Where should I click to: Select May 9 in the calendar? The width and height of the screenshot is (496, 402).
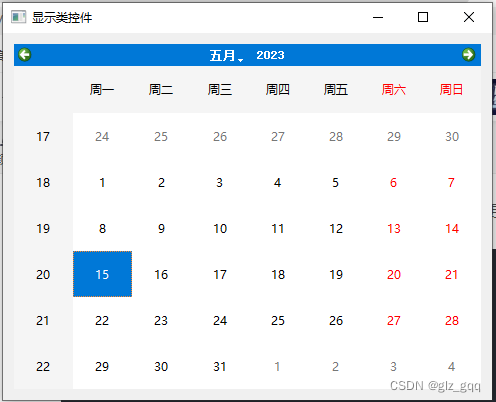(x=161, y=228)
